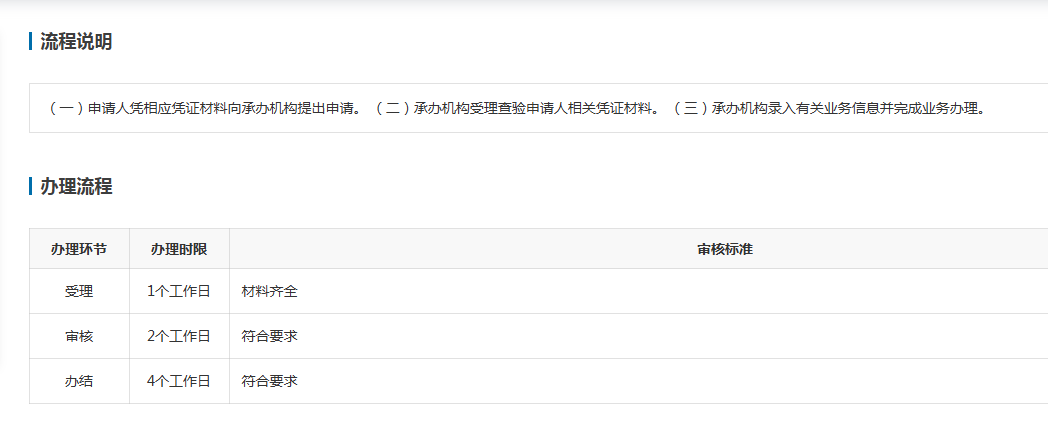Screen dimensions: 1048x444
Task: Click the （一） numbering marker in description
Action: tap(67, 108)
